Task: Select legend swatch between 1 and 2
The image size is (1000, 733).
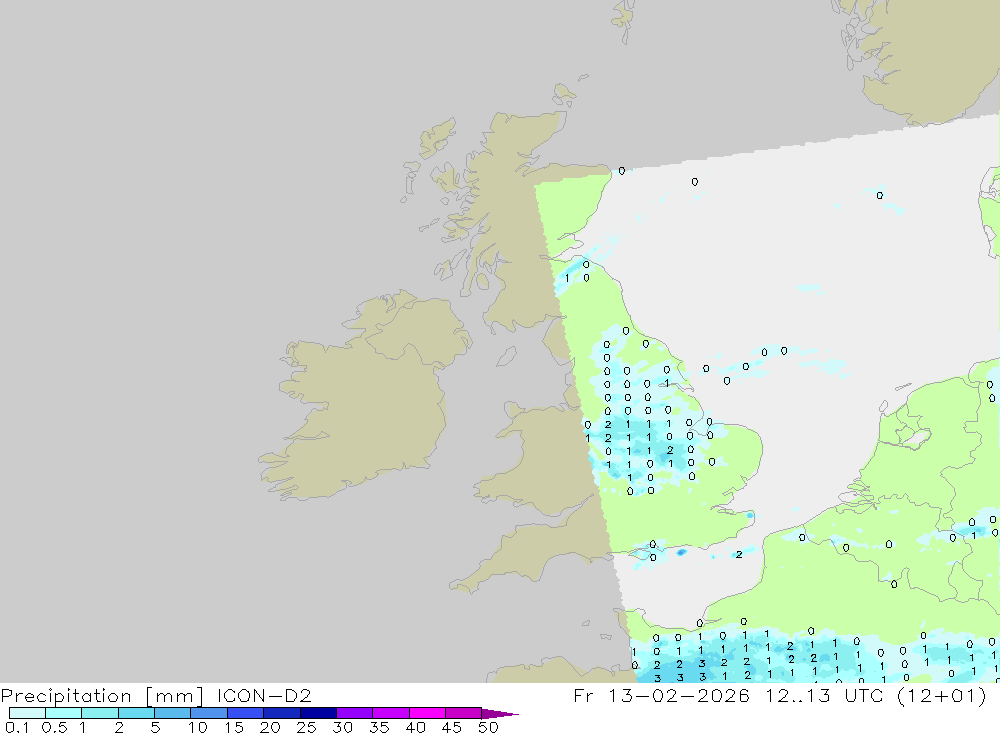Action: tap(100, 713)
